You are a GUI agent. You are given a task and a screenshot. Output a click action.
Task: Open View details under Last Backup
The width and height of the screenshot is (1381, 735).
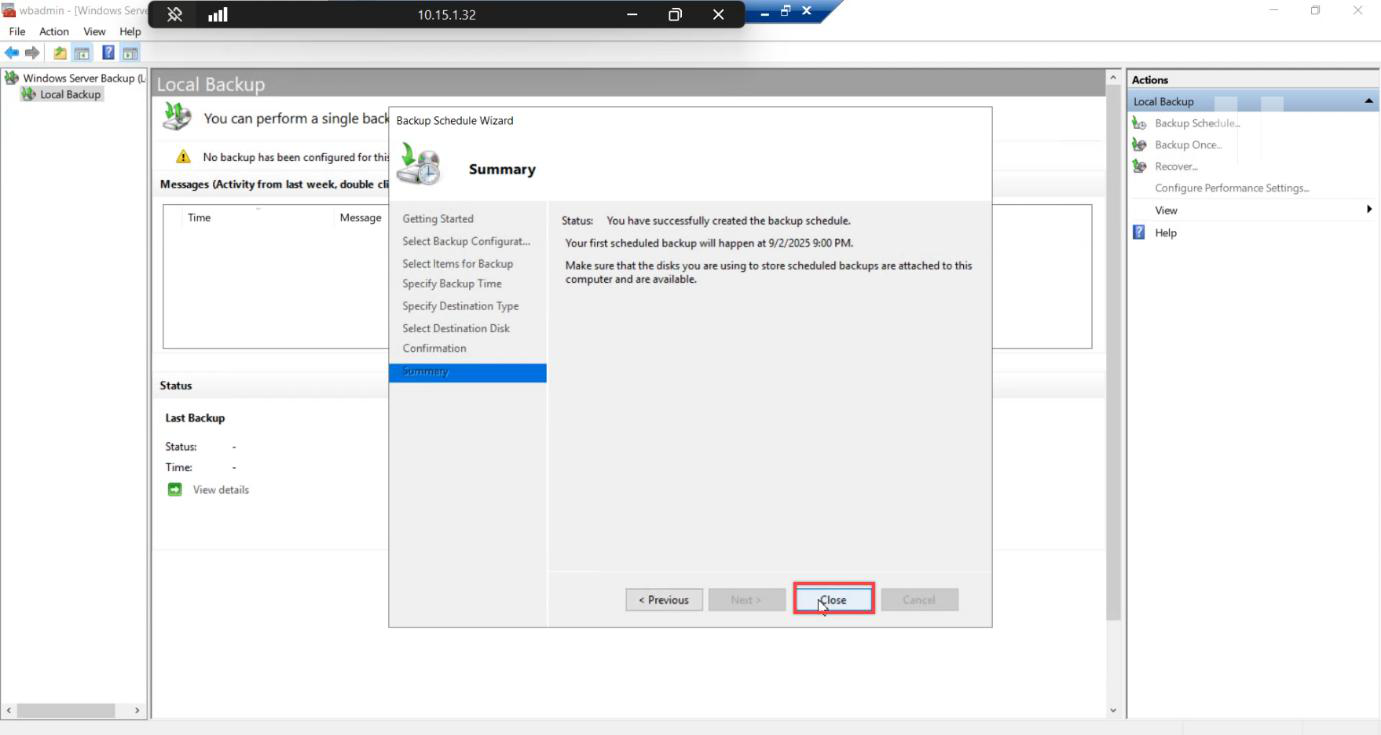(221, 490)
